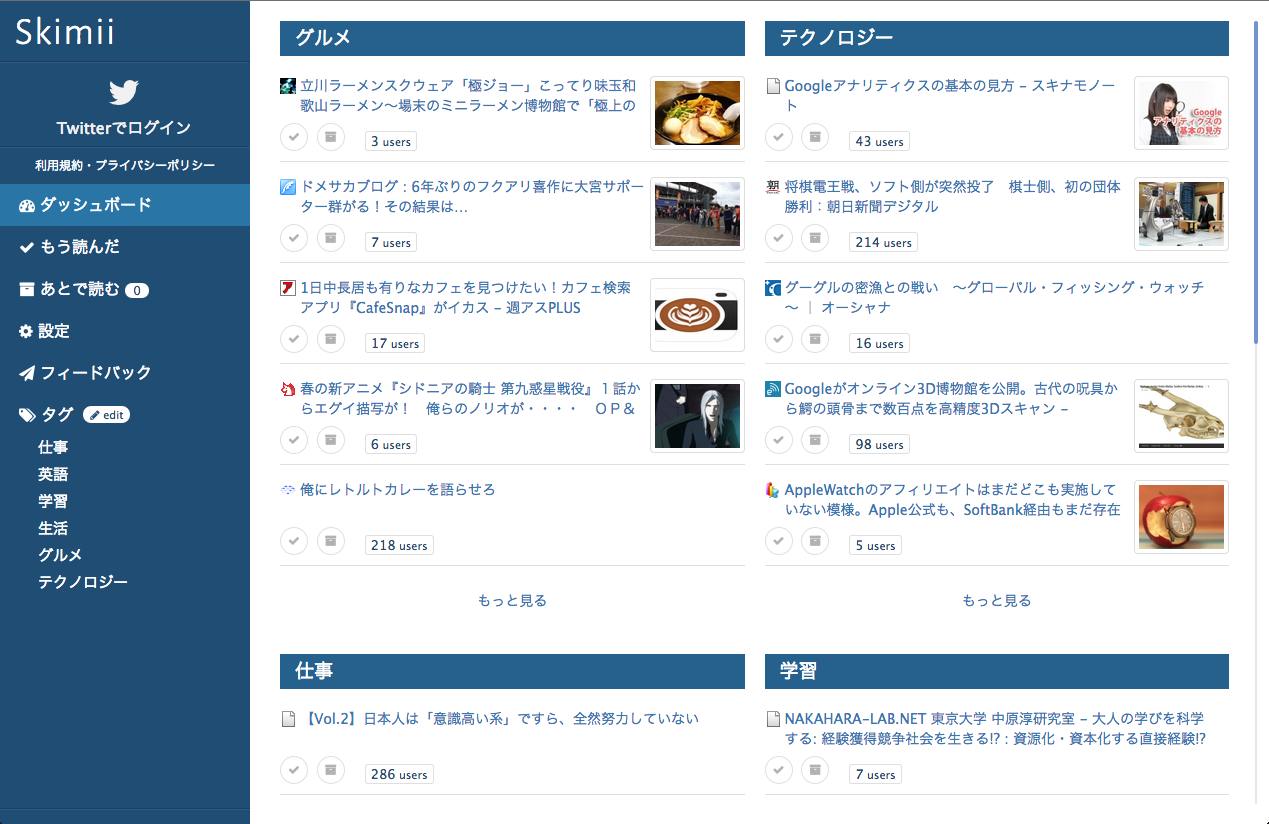Click read-later icon on retort curry article
Image resolution: width=1269 pixels, height=824 pixels.
(x=331, y=541)
